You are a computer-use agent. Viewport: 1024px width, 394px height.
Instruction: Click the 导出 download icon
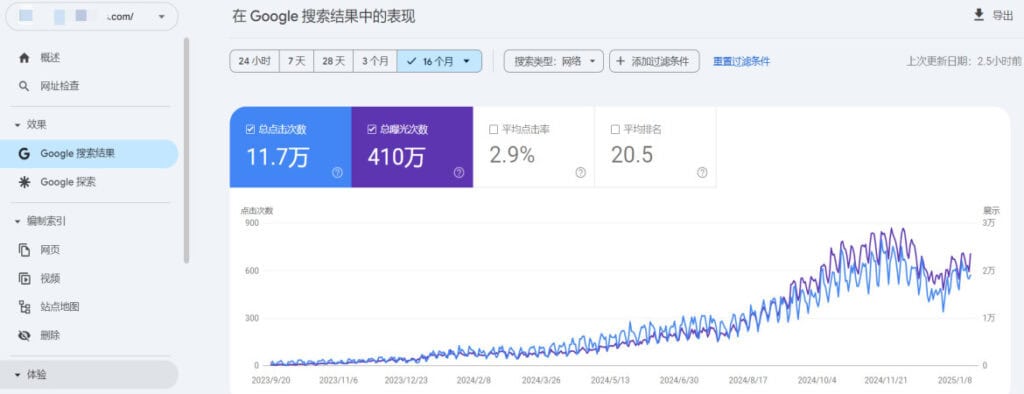[978, 15]
